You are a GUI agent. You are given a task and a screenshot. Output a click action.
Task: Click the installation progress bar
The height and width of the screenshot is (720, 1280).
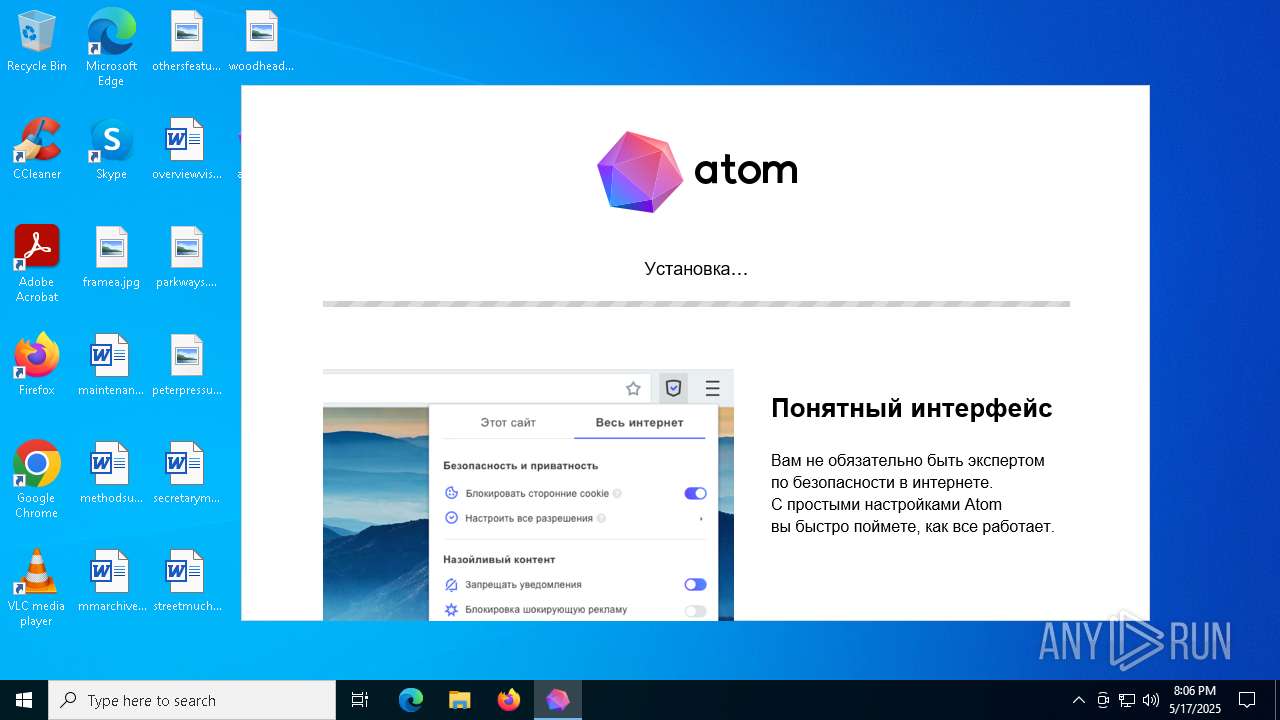696,303
